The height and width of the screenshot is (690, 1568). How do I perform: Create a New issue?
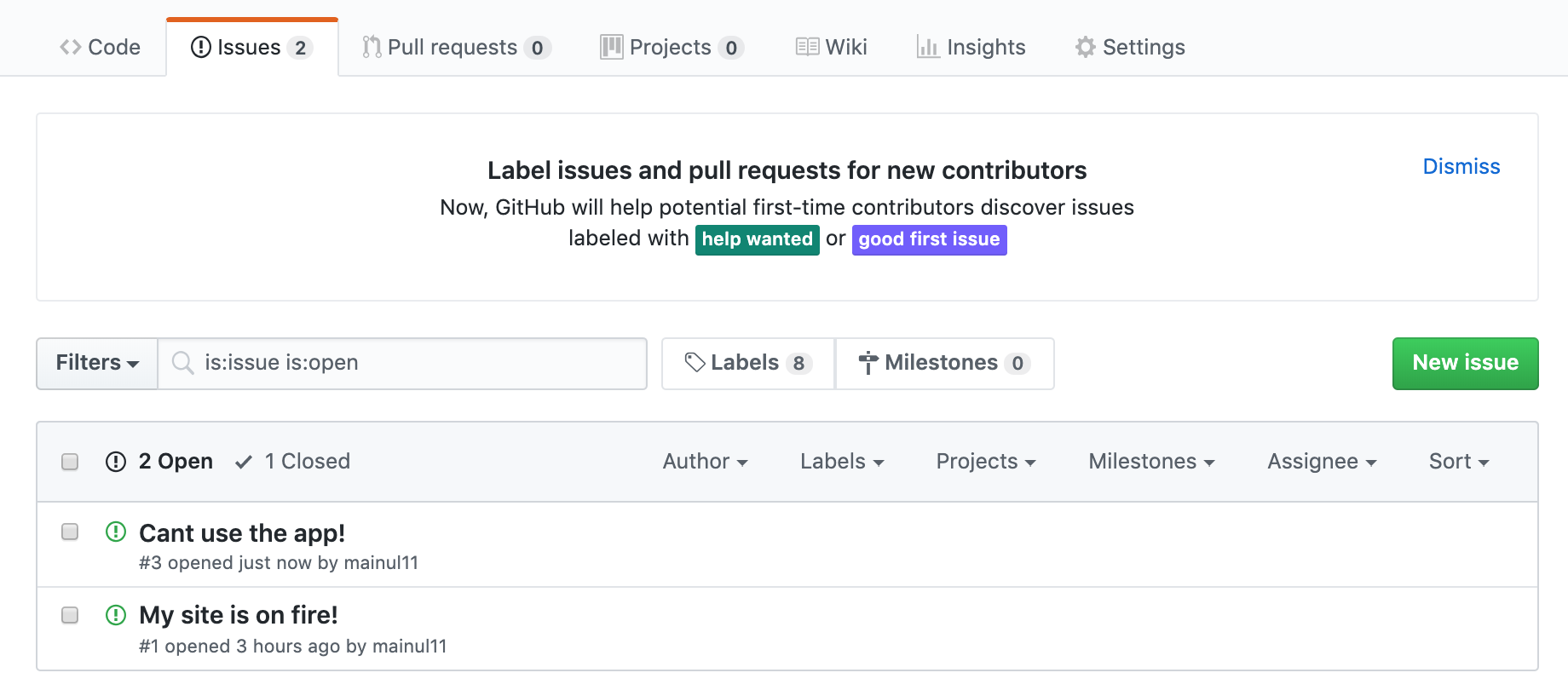pos(1465,363)
